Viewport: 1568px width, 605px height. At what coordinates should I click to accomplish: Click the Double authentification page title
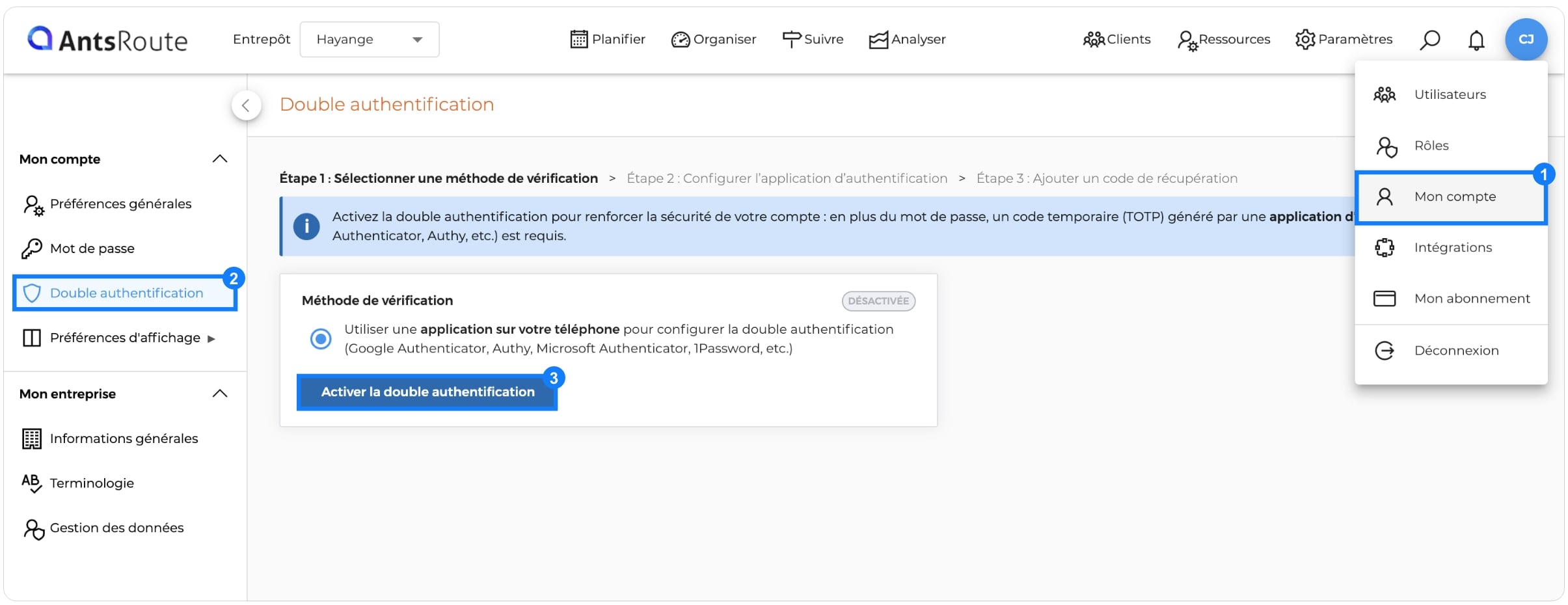[386, 105]
